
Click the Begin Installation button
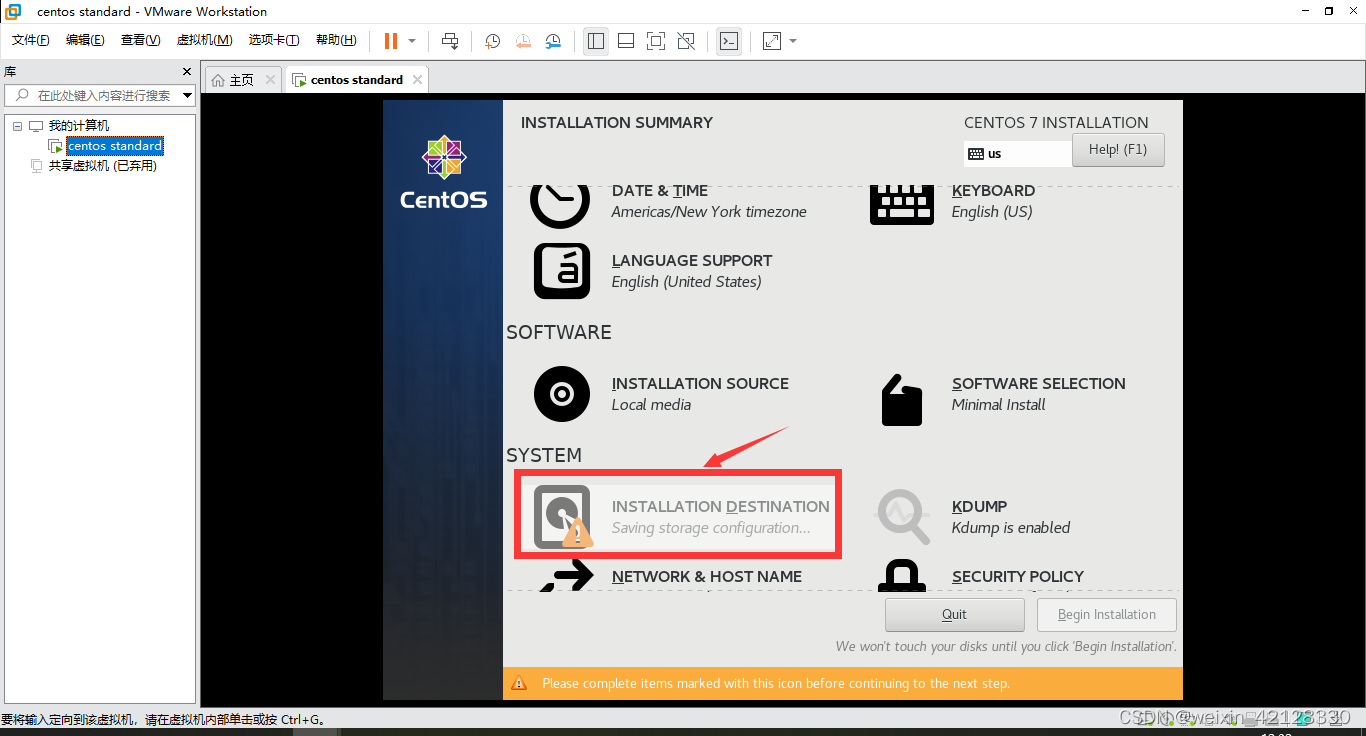tap(1106, 614)
